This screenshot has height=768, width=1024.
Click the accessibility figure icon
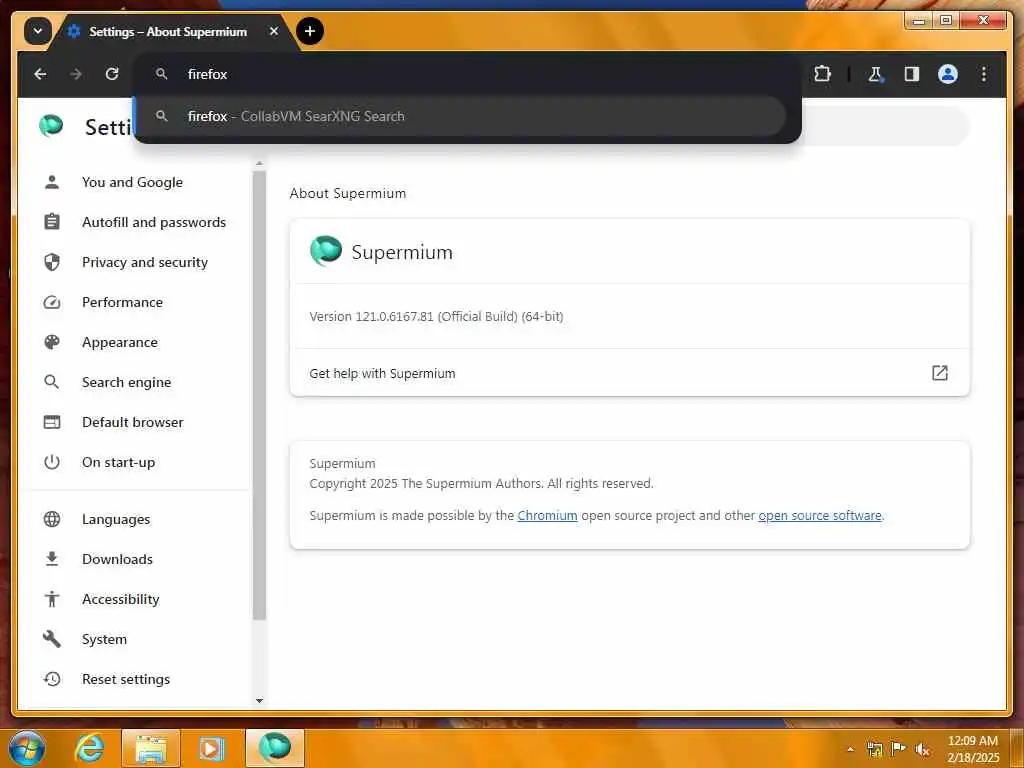click(52, 599)
